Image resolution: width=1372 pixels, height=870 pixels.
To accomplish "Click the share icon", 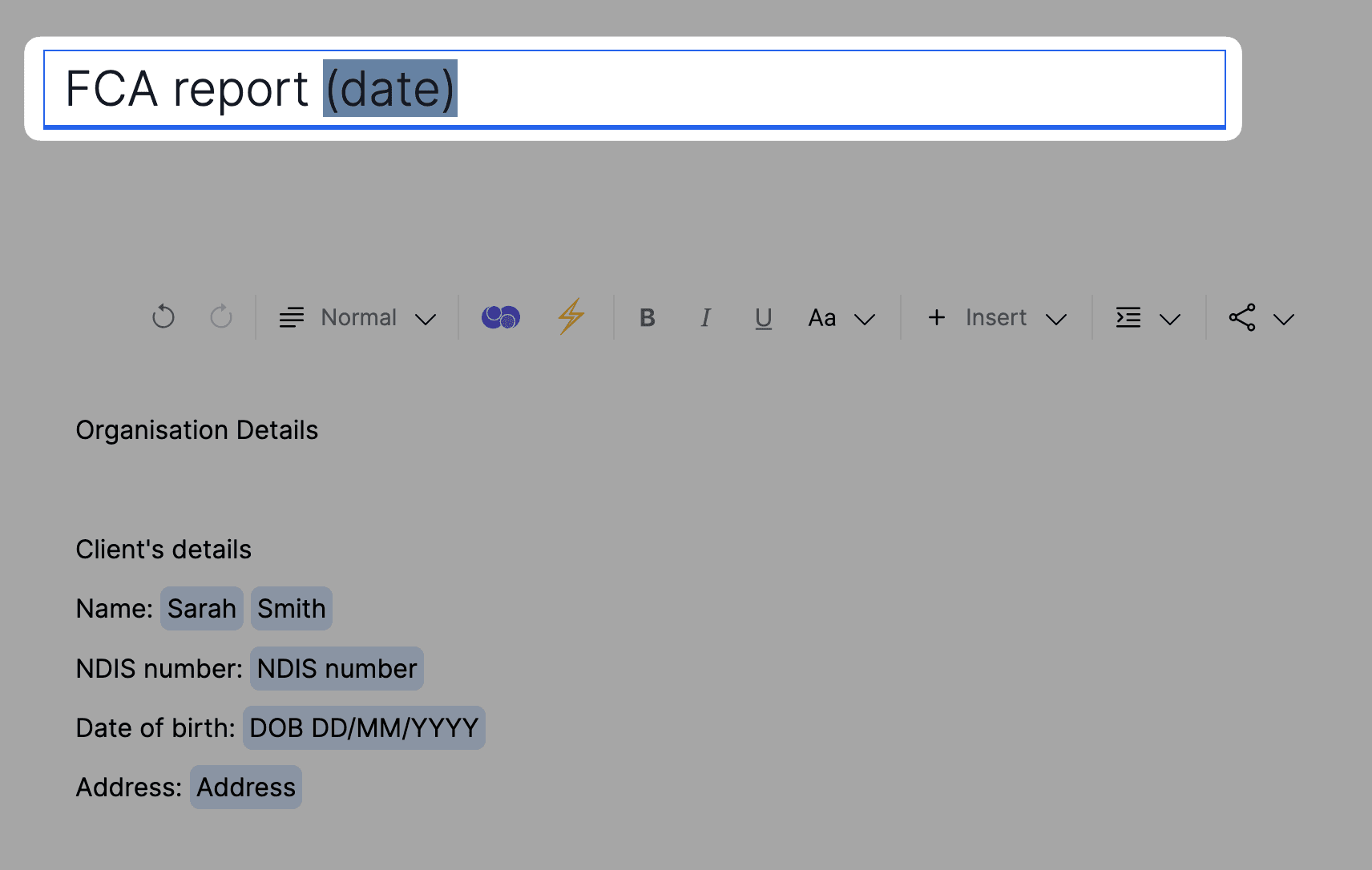I will pyautogui.click(x=1242, y=318).
